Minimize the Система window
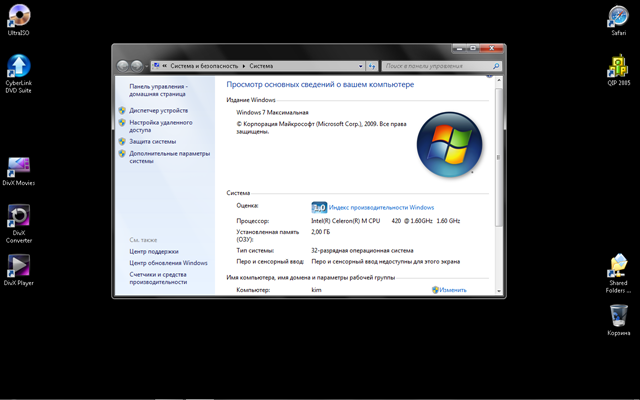 pyautogui.click(x=459, y=48)
